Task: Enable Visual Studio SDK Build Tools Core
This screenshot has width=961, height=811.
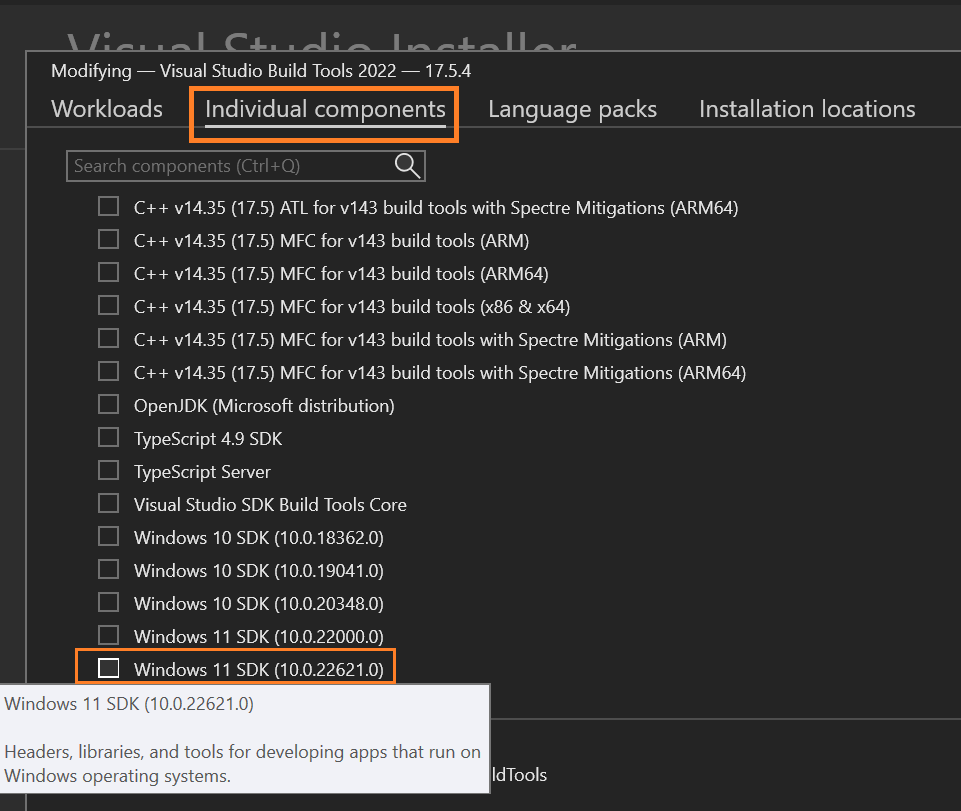Action: [x=109, y=503]
